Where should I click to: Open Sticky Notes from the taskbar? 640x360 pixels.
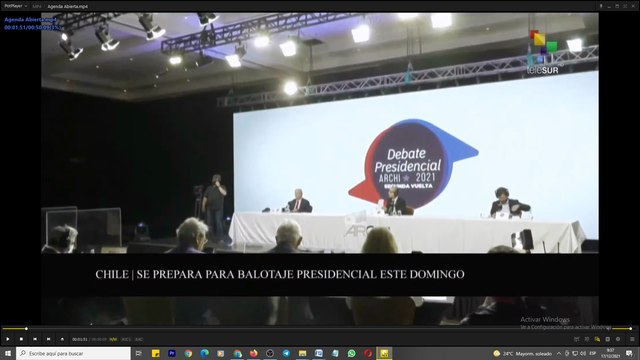click(156, 353)
